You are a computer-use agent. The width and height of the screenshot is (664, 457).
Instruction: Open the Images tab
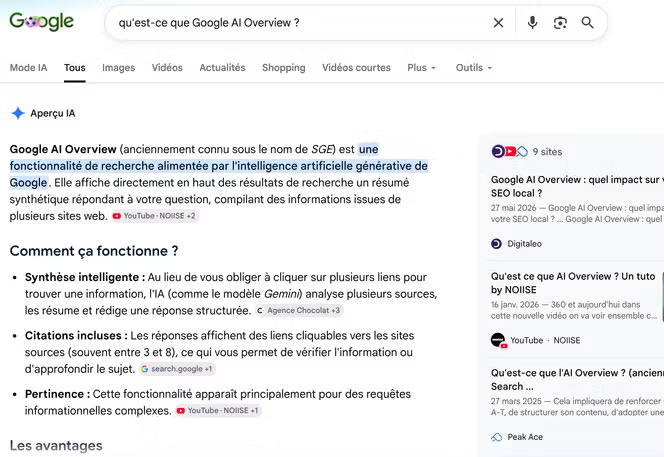point(119,68)
